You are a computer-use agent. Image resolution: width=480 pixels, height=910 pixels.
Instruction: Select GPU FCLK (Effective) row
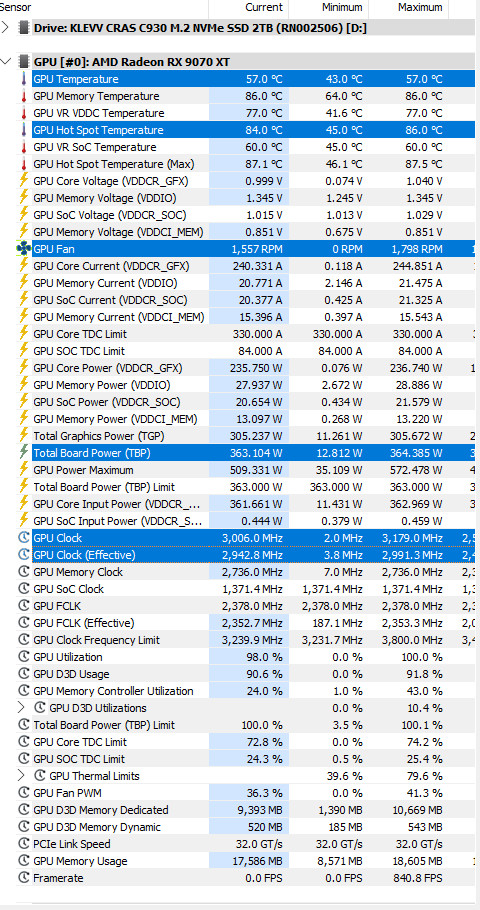(253, 623)
